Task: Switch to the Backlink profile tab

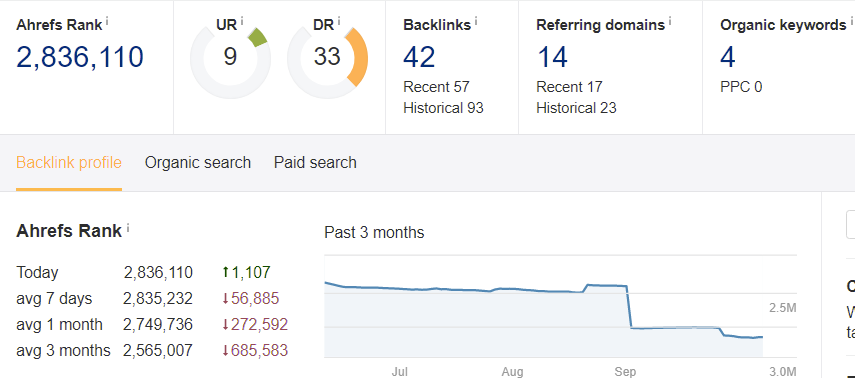Action: point(69,163)
